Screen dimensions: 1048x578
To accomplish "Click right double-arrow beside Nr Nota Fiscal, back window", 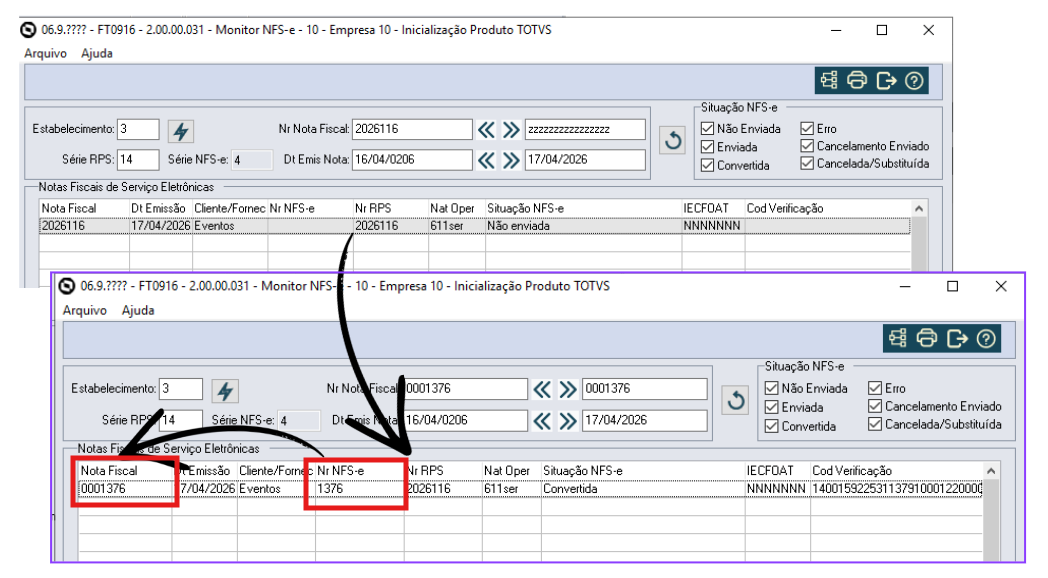I will point(511,130).
